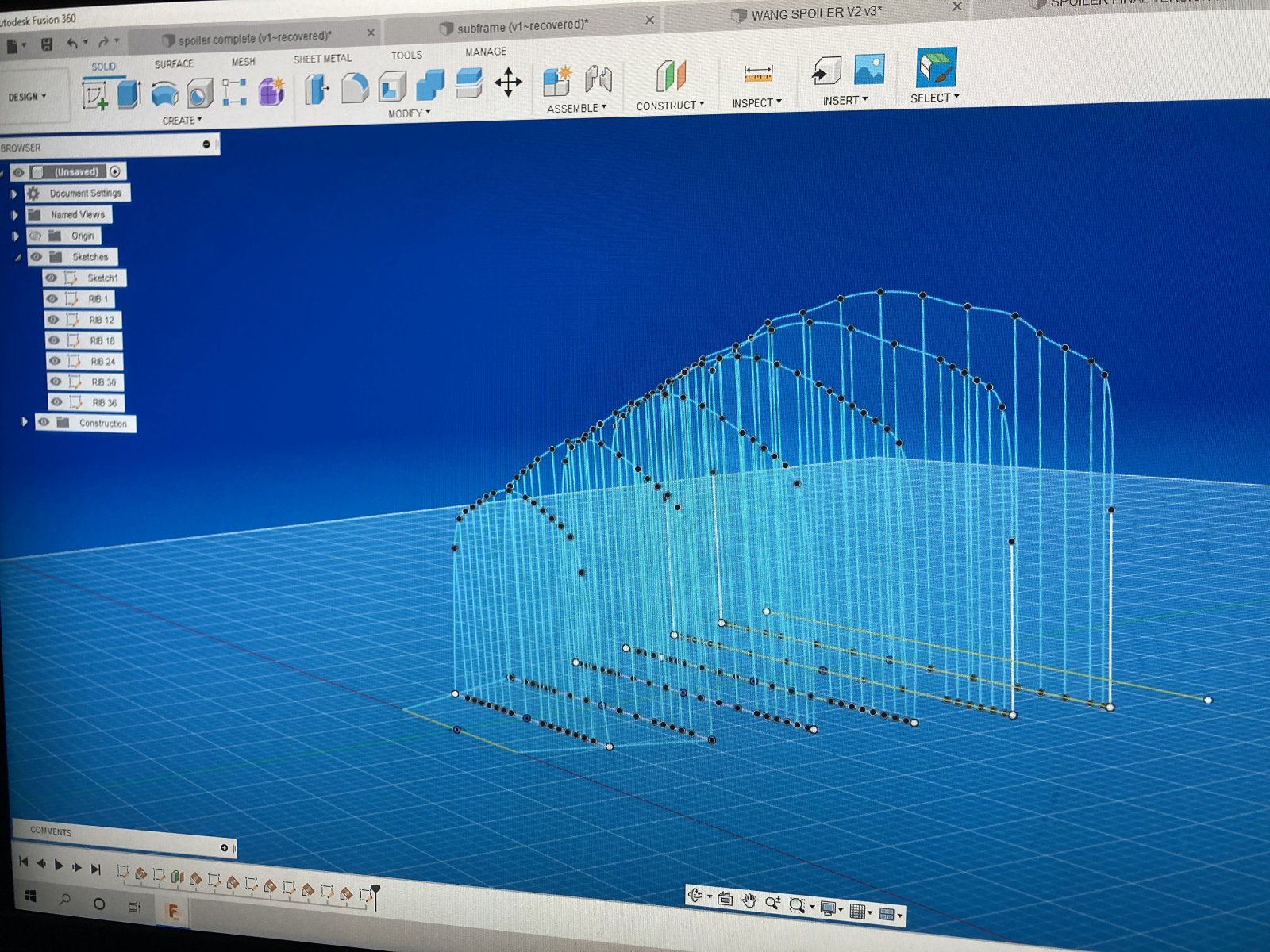Toggle visibility of RIB 24 sketch
This screenshot has width=1270, height=952.
click(55, 361)
